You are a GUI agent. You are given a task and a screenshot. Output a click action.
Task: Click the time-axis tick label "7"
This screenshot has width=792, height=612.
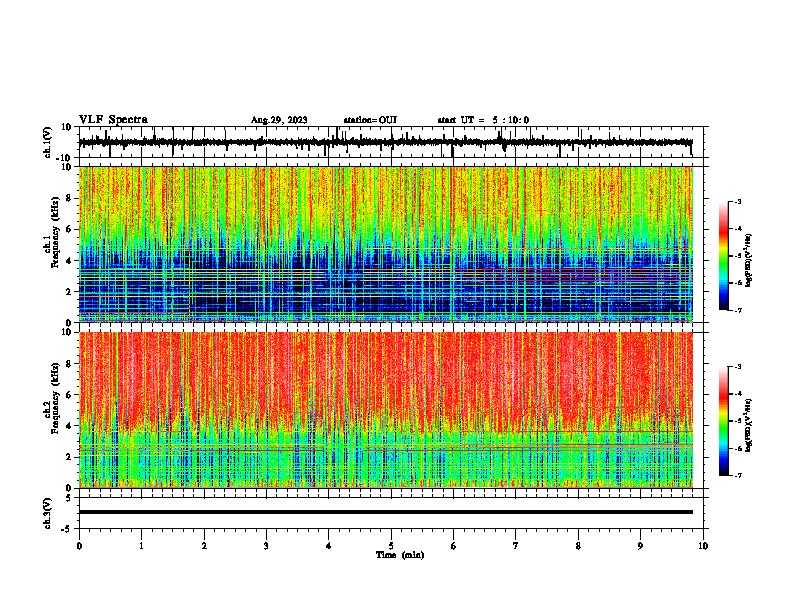(x=516, y=546)
